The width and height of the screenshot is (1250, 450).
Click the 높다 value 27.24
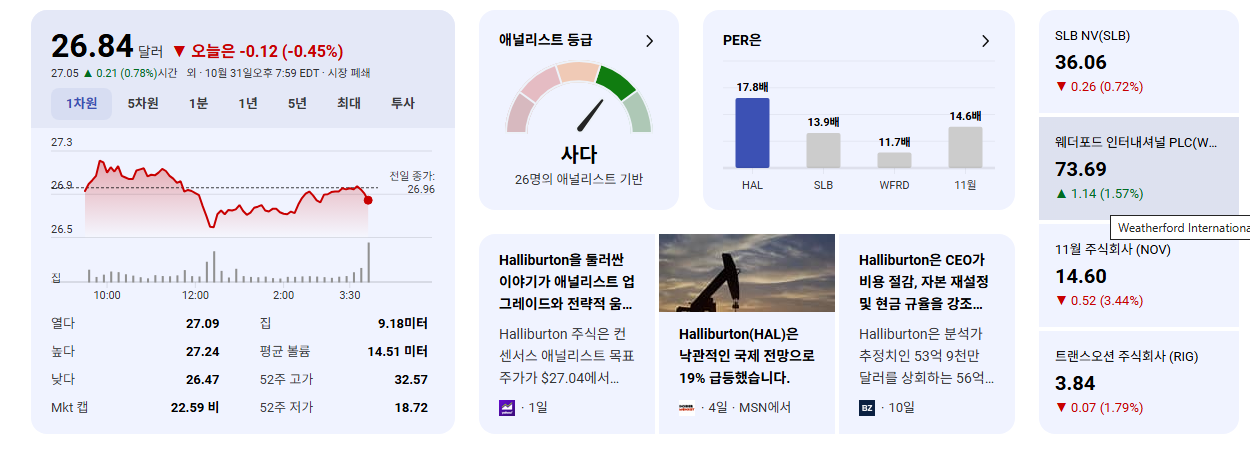(202, 351)
